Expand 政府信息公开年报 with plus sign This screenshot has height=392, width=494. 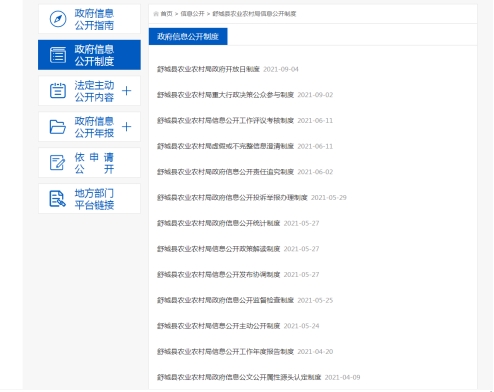(x=126, y=127)
